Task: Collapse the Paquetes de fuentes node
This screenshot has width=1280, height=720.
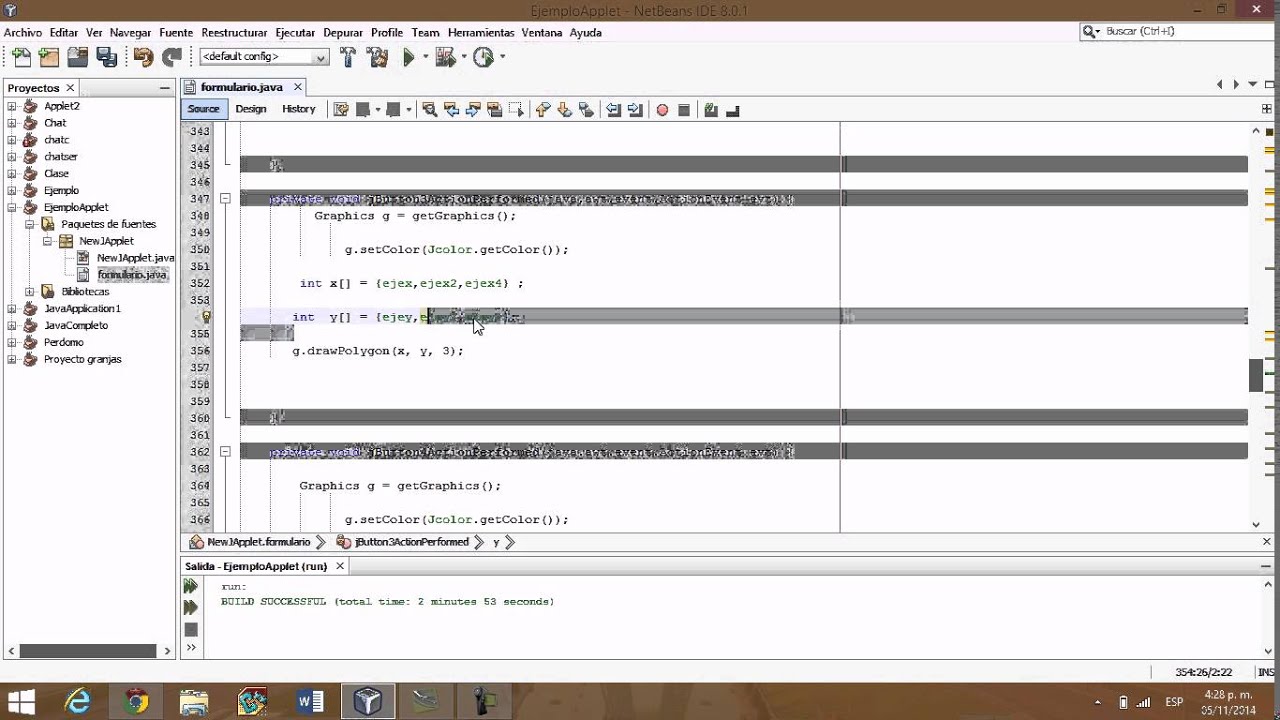Action: point(30,224)
